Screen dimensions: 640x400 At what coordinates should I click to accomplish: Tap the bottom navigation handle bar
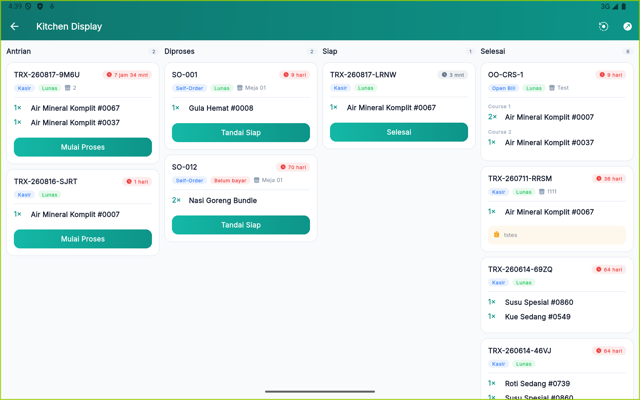(320, 391)
